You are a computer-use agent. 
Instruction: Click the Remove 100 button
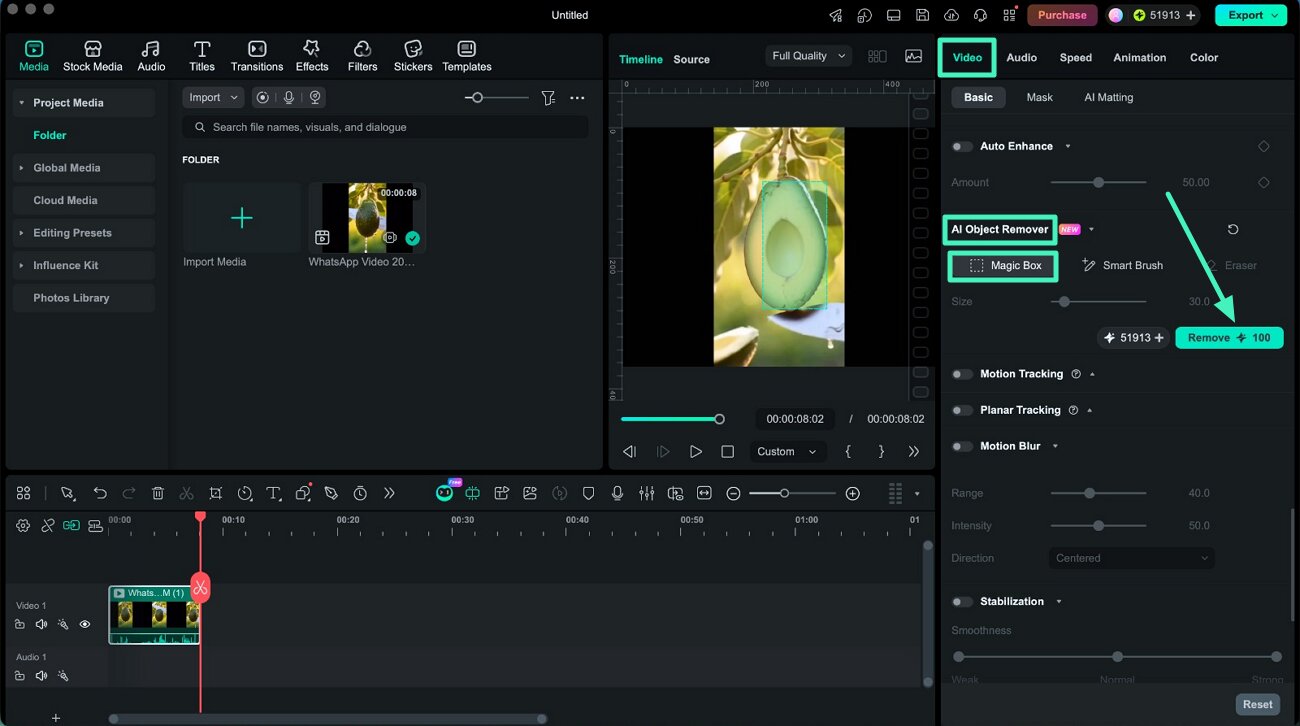[1229, 338]
